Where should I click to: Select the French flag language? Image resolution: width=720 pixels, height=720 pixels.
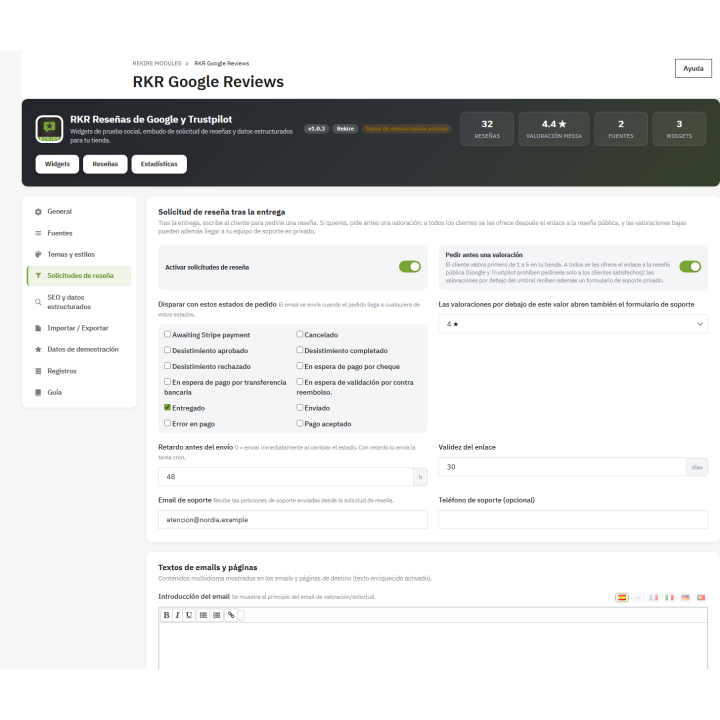pos(653,597)
